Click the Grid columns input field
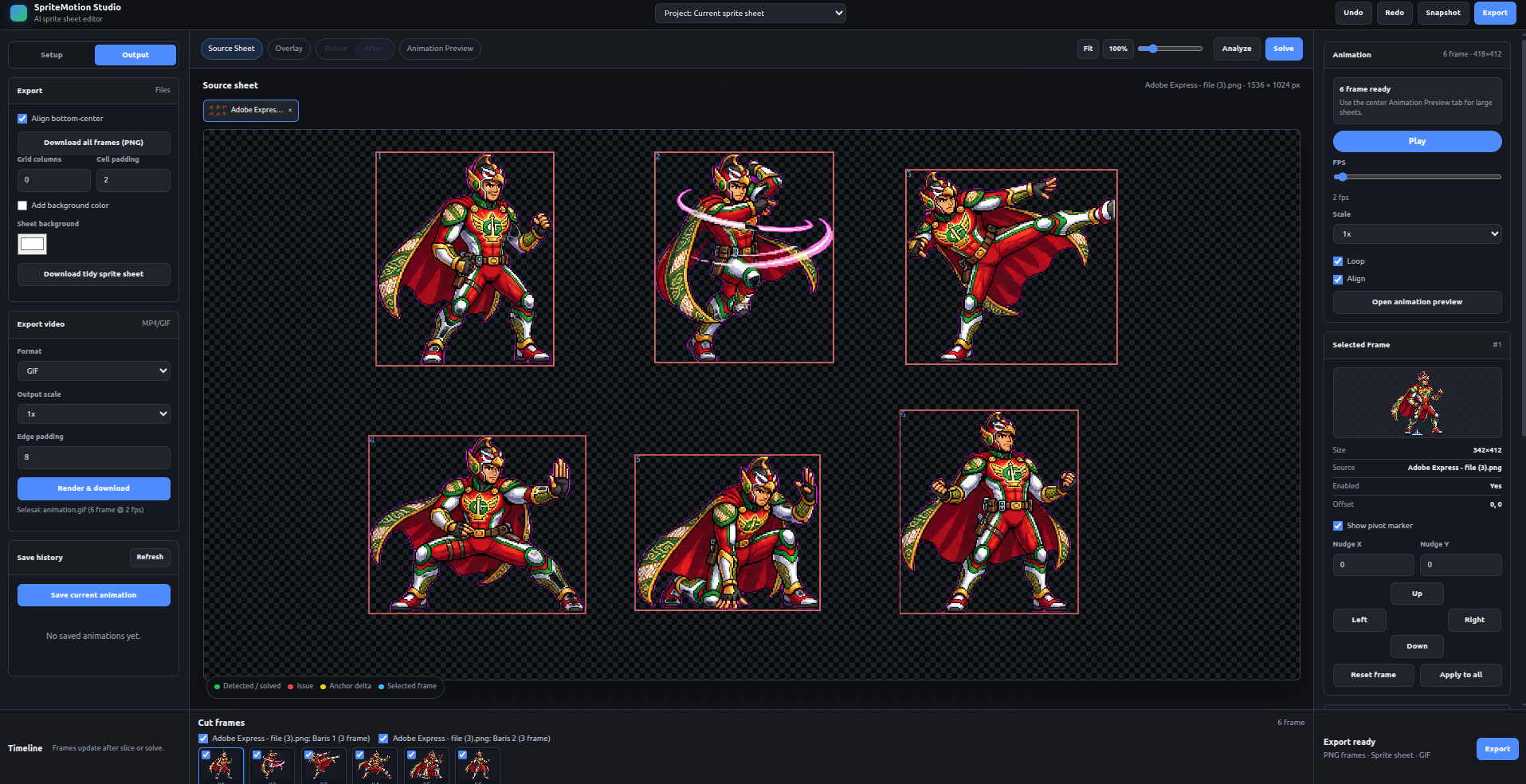Screen dimensions: 1526x784 [53, 180]
